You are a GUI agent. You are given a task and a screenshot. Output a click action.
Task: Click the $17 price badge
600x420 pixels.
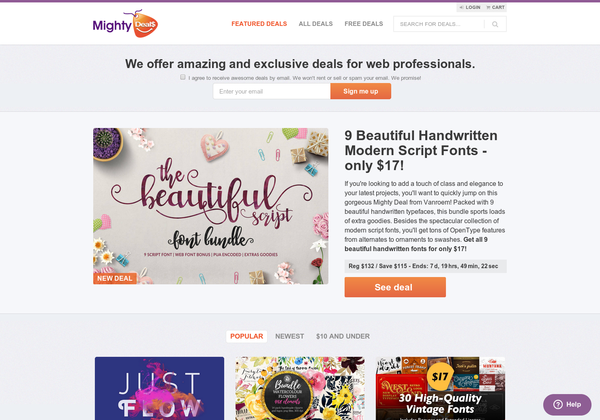pyautogui.click(x=440, y=377)
